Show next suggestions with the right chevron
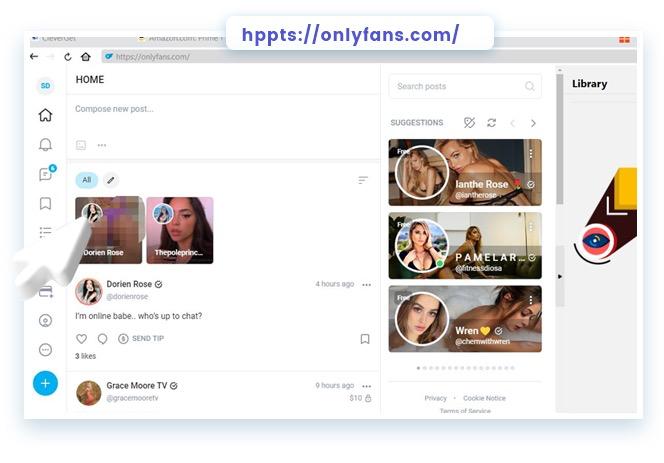Image resolution: width=664 pixels, height=463 pixels. coord(533,123)
